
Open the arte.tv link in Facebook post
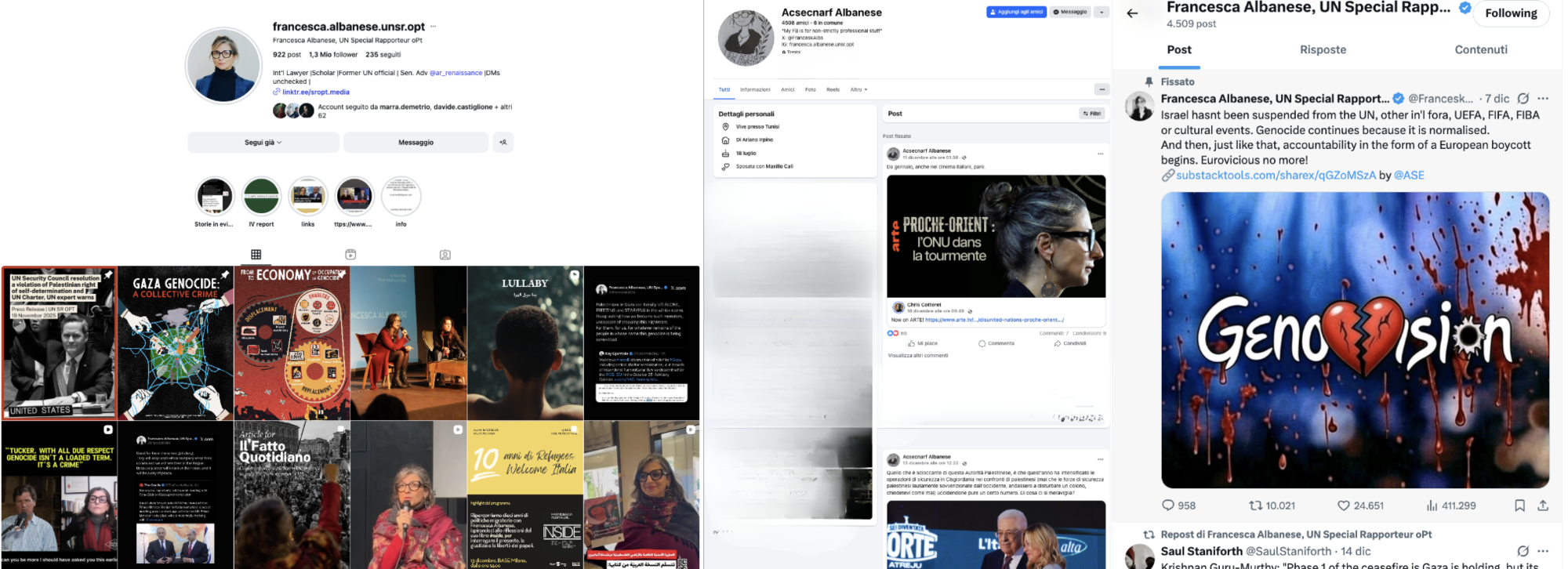(994, 320)
